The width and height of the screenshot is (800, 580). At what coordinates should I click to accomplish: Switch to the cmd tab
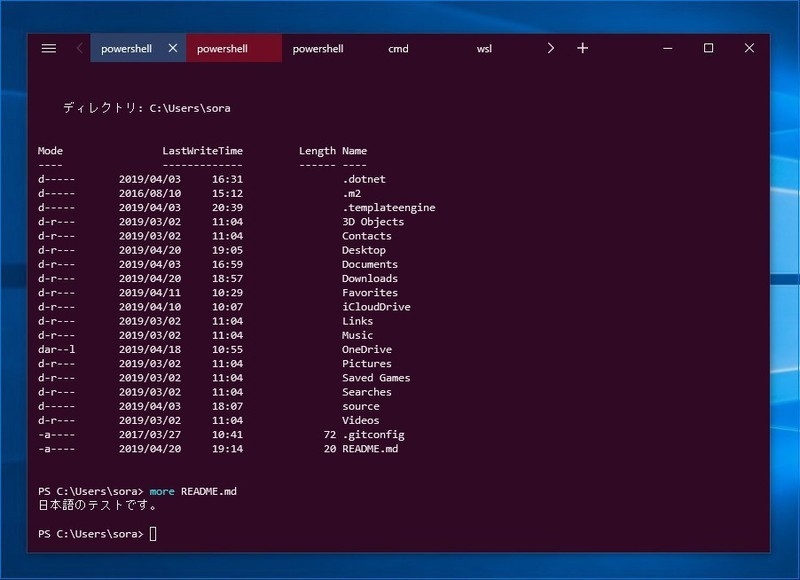(398, 47)
